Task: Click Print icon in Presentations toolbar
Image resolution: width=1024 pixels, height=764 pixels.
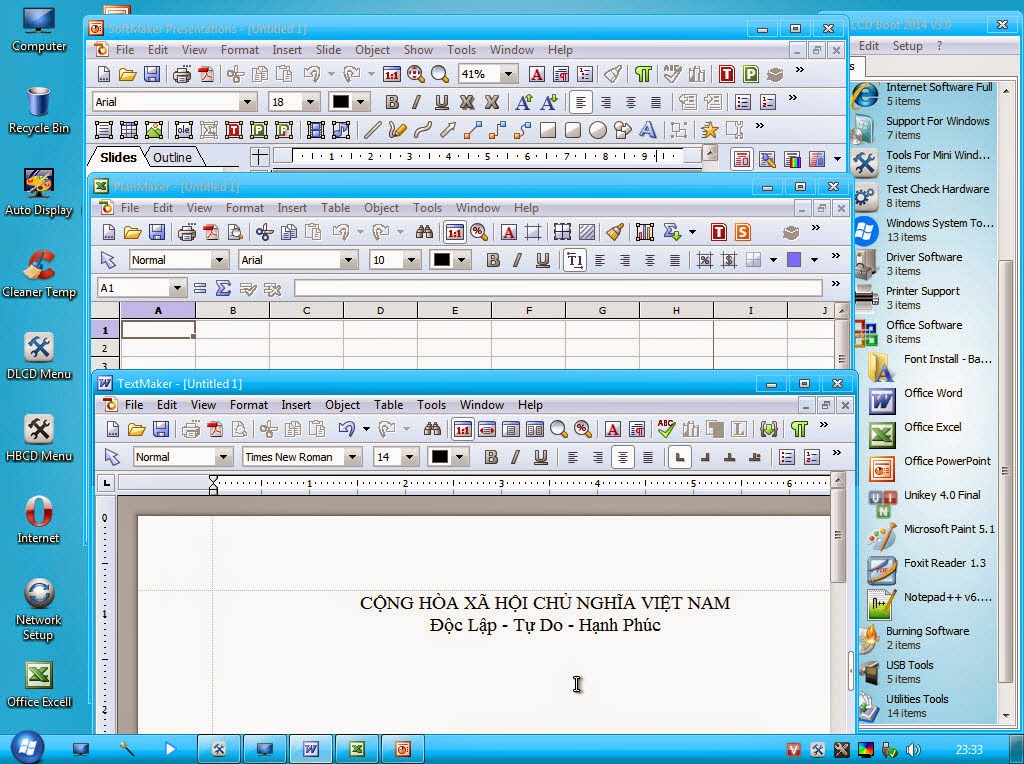Action: (x=182, y=74)
